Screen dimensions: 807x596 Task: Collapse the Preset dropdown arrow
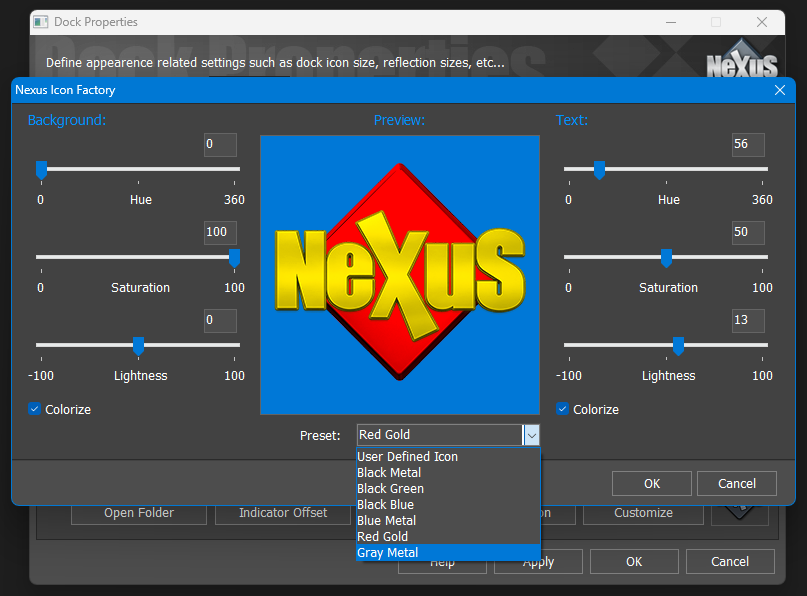tap(532, 435)
